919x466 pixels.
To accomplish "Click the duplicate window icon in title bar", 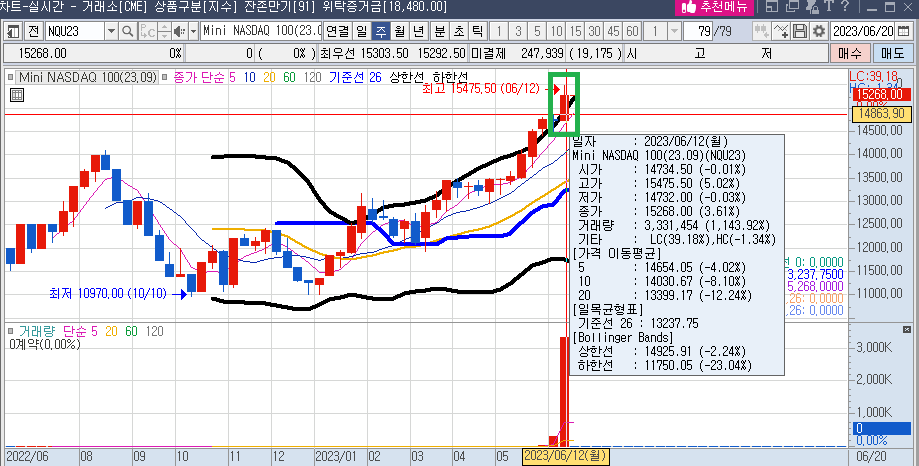I will (792, 6).
